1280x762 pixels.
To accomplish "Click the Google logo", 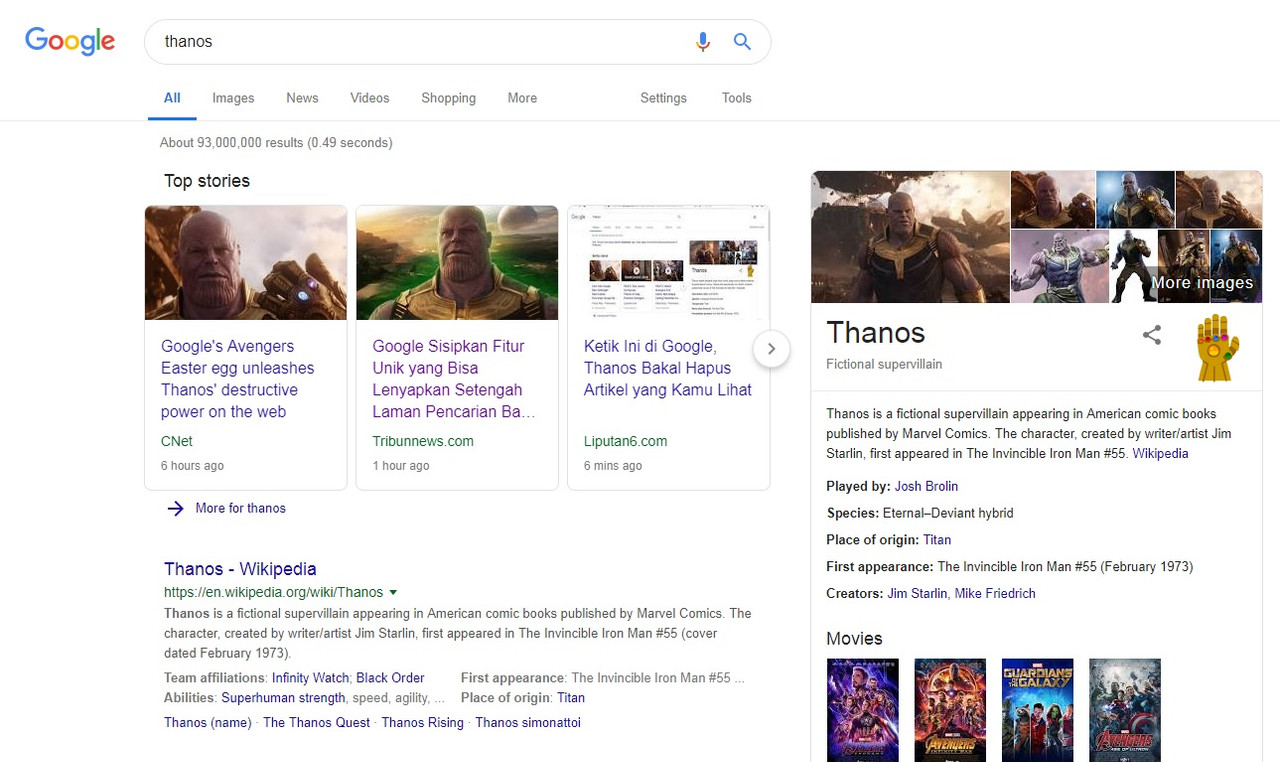I will pos(70,41).
